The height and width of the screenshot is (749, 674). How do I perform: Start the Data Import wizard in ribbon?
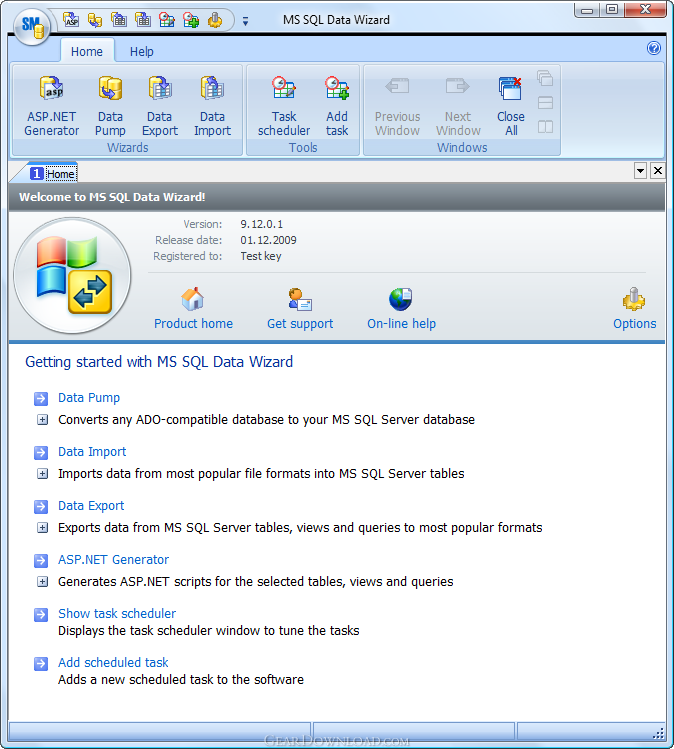pyautogui.click(x=212, y=106)
